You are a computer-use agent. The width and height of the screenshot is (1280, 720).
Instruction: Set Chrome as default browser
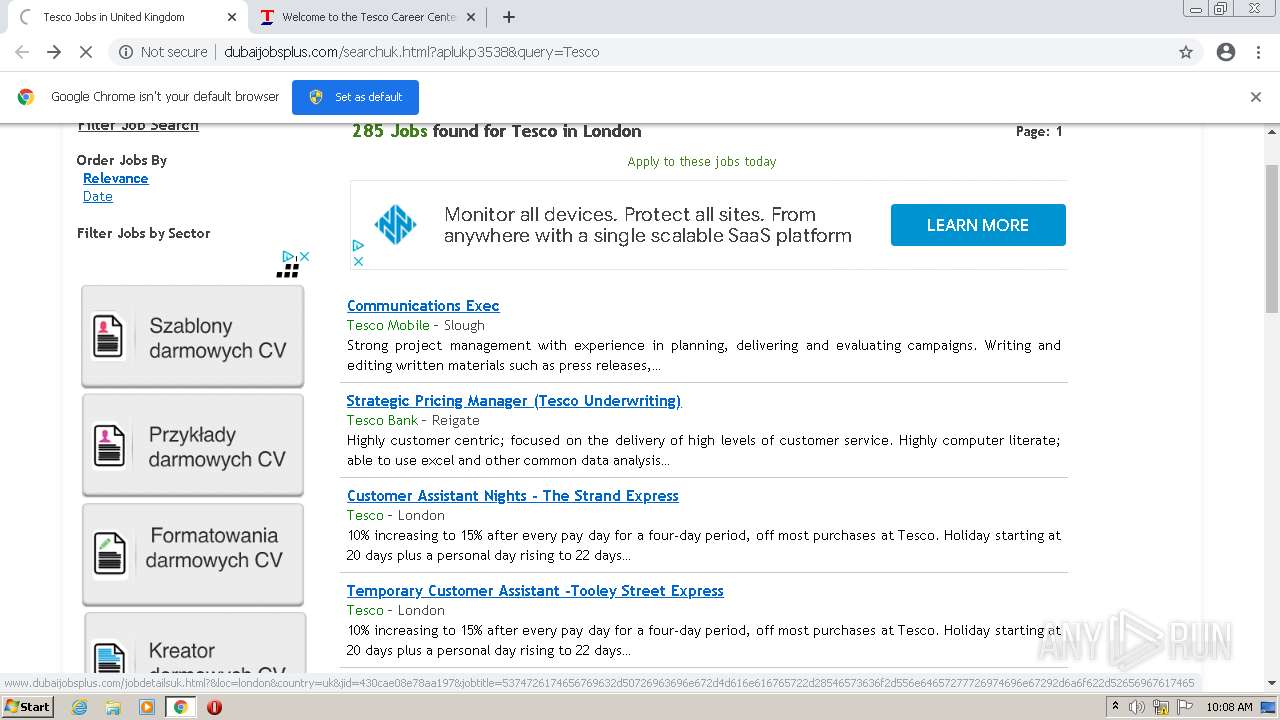point(355,97)
